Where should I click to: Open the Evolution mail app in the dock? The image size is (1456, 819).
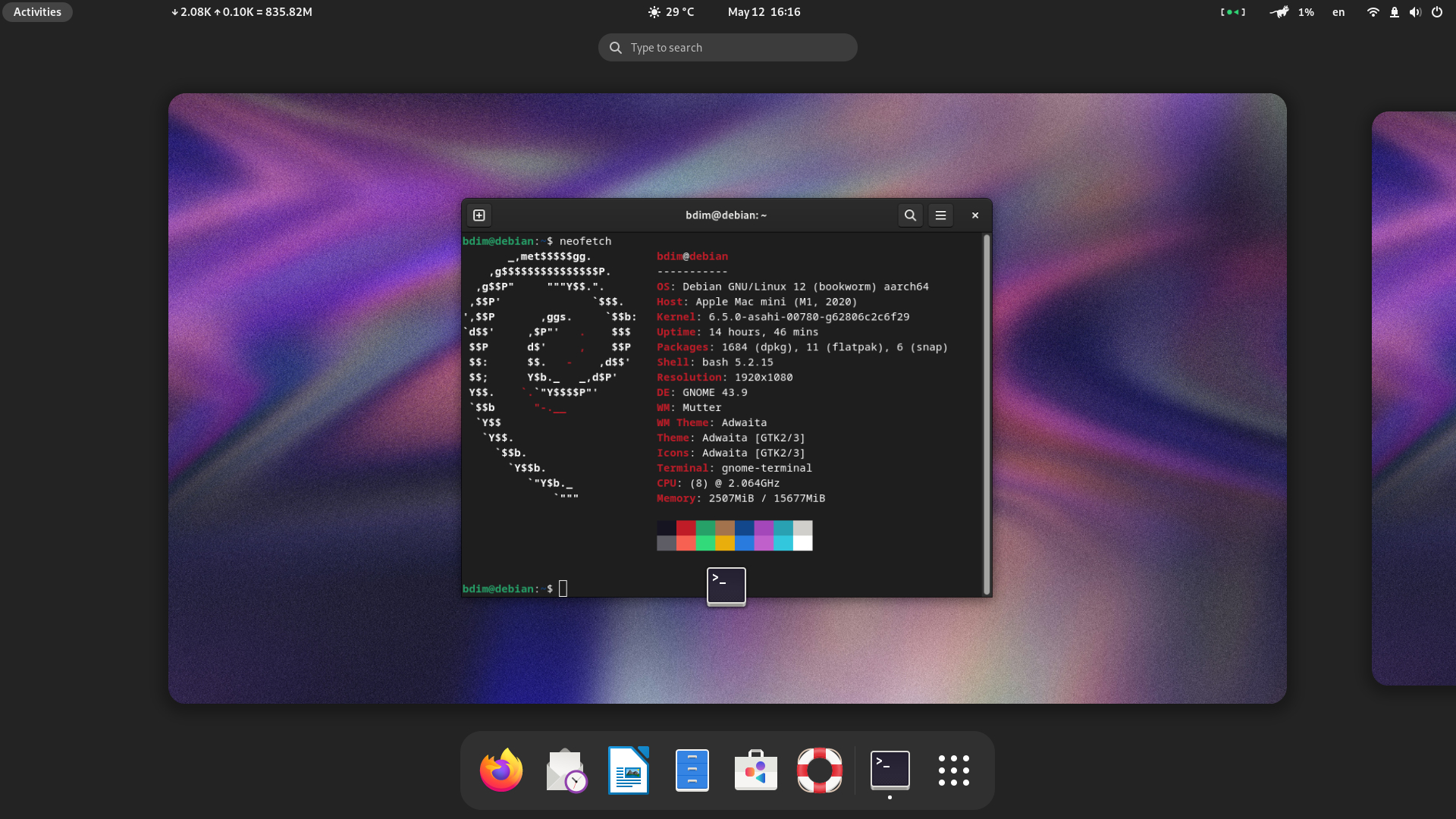pos(565,770)
